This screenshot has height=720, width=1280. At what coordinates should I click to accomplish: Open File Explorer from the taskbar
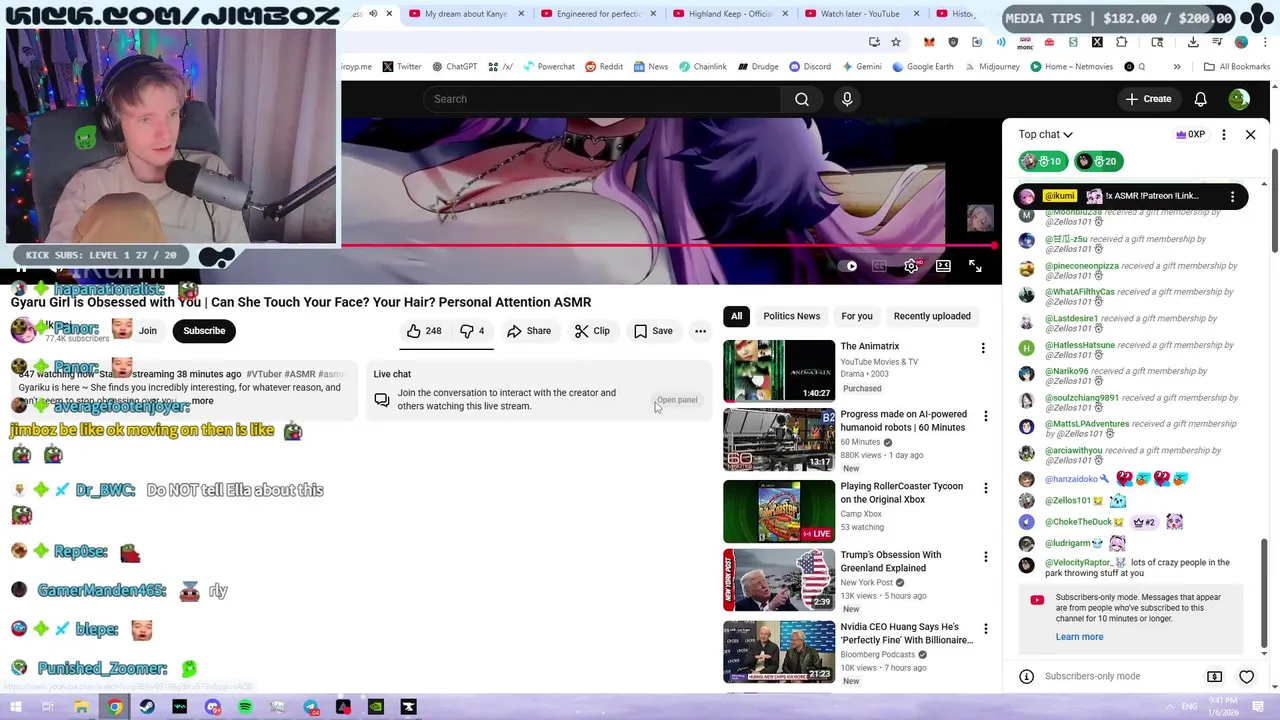tap(82, 707)
